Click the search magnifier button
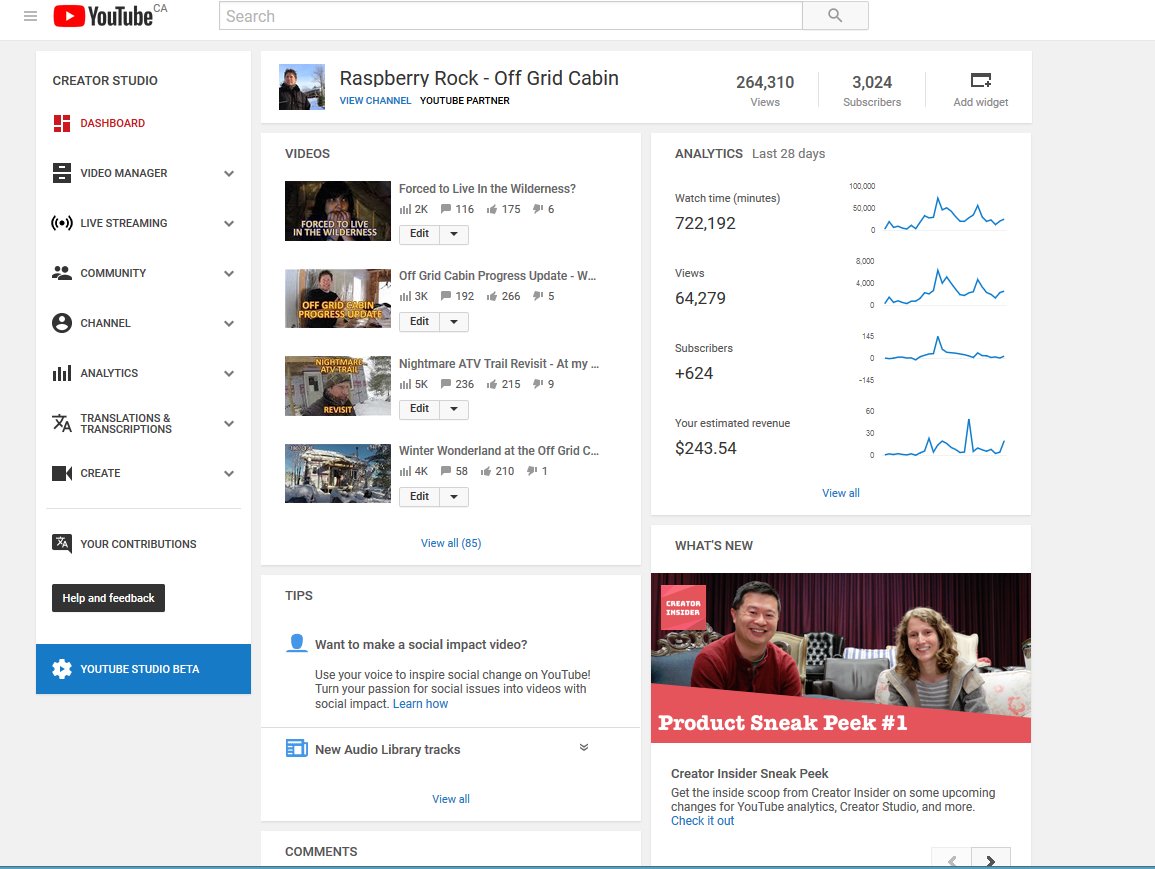Viewport: 1155px width, 869px height. 835,15
